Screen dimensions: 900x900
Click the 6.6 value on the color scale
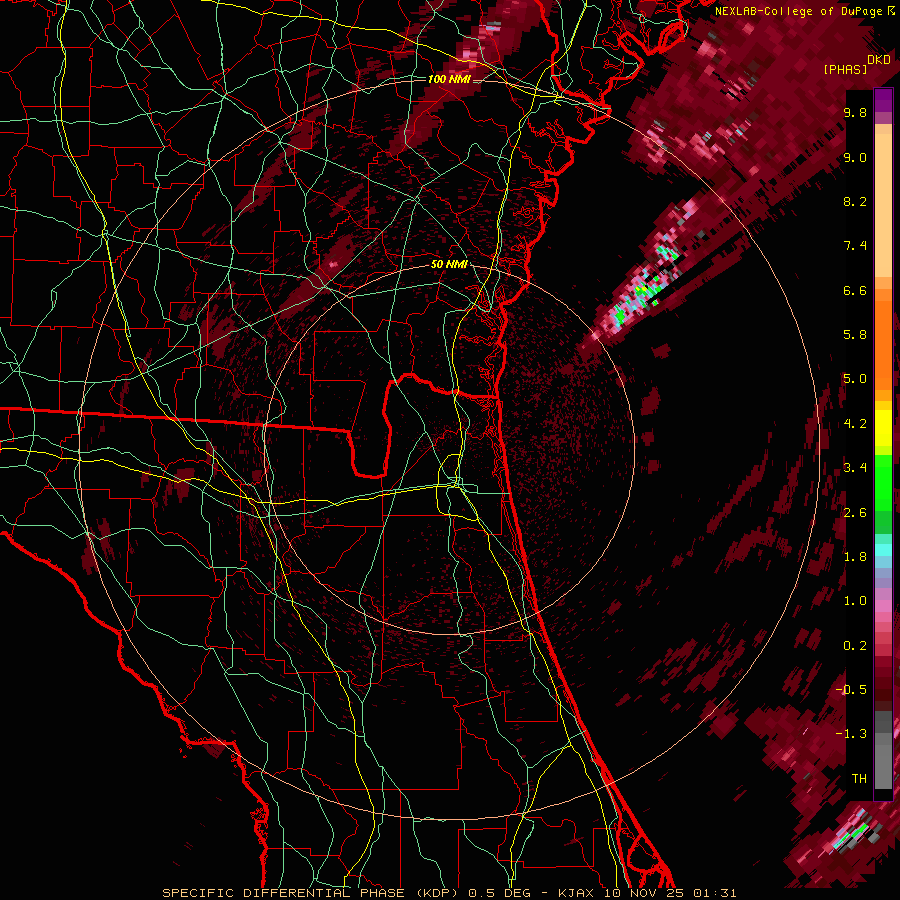pos(855,290)
